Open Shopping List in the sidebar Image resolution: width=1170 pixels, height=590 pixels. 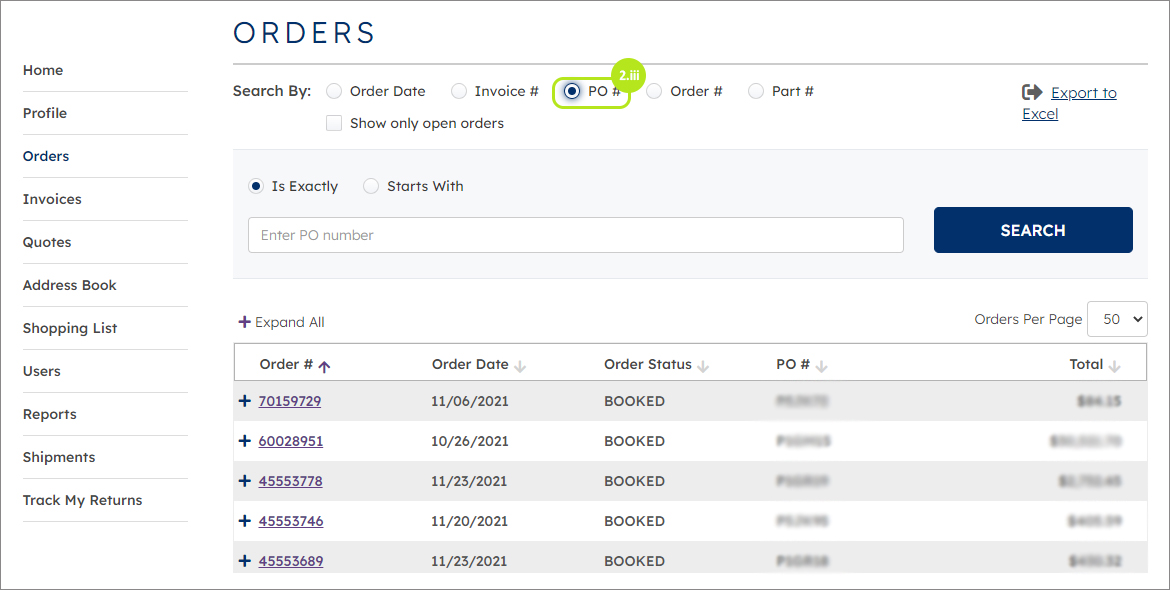tap(70, 328)
